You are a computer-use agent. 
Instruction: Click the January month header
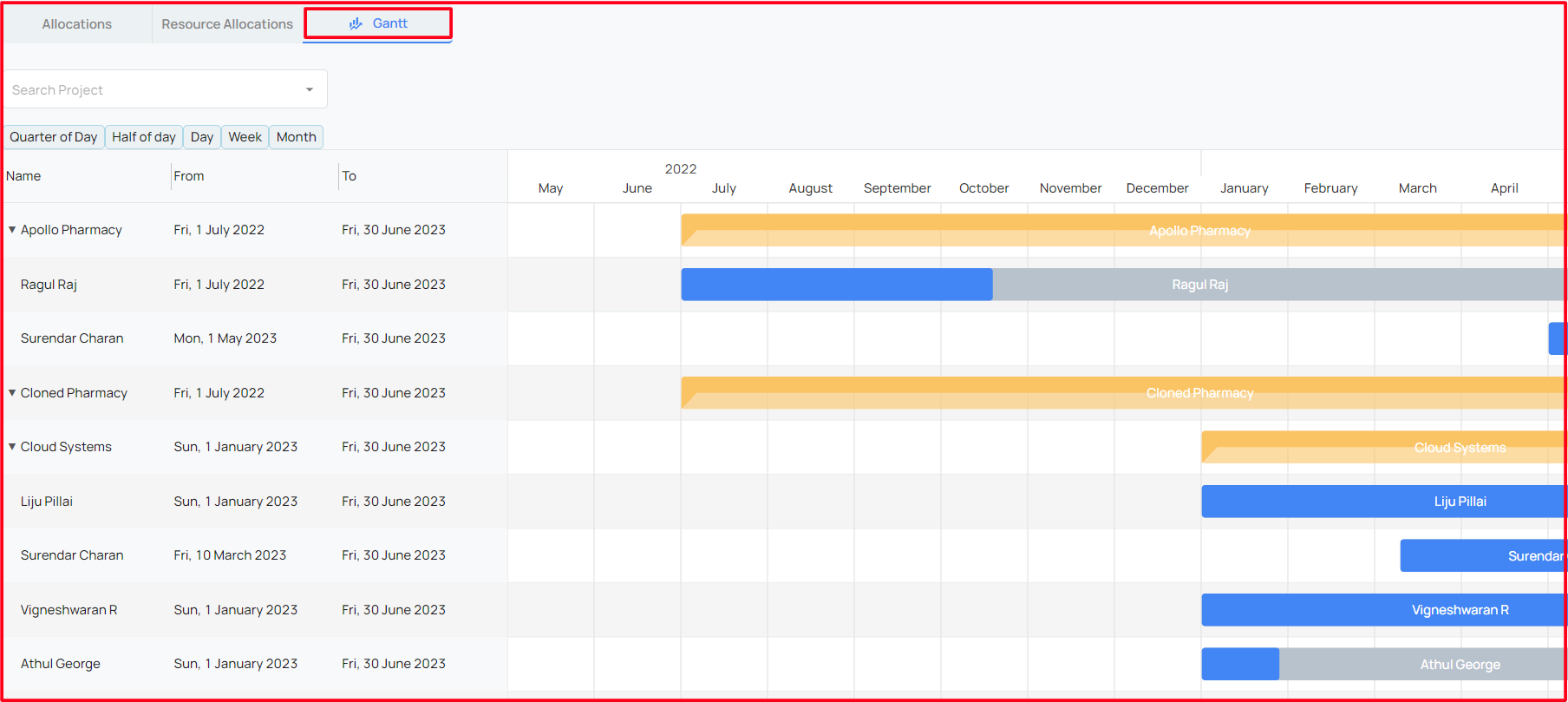pyautogui.click(x=1245, y=188)
